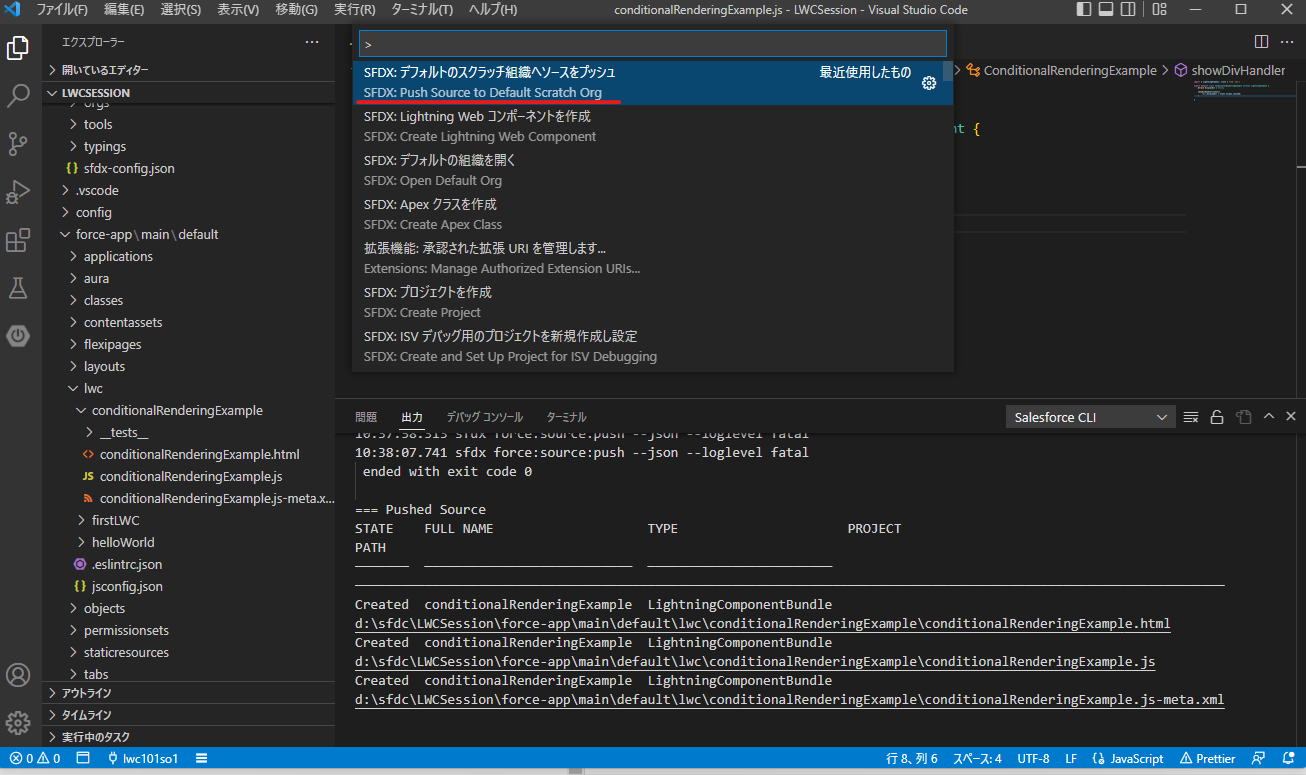Collapse the lwc folder
This screenshot has width=1306, height=775.
[x=188, y=388]
